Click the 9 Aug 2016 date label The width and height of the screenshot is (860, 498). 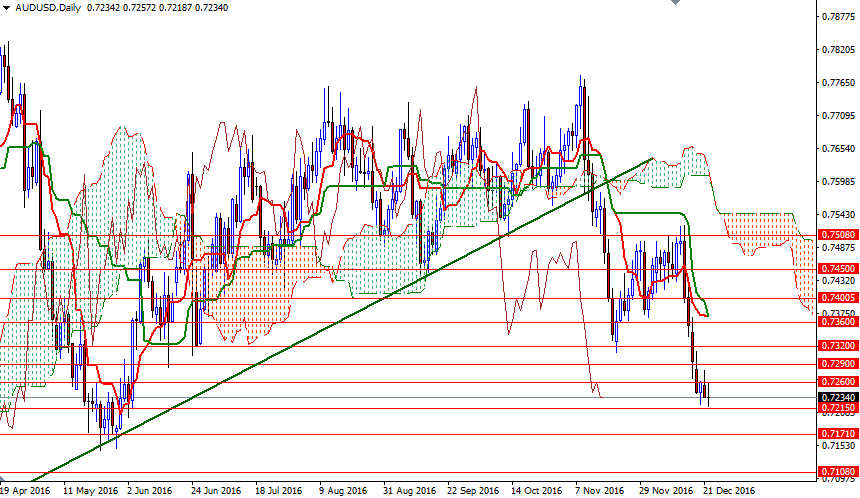tap(343, 490)
